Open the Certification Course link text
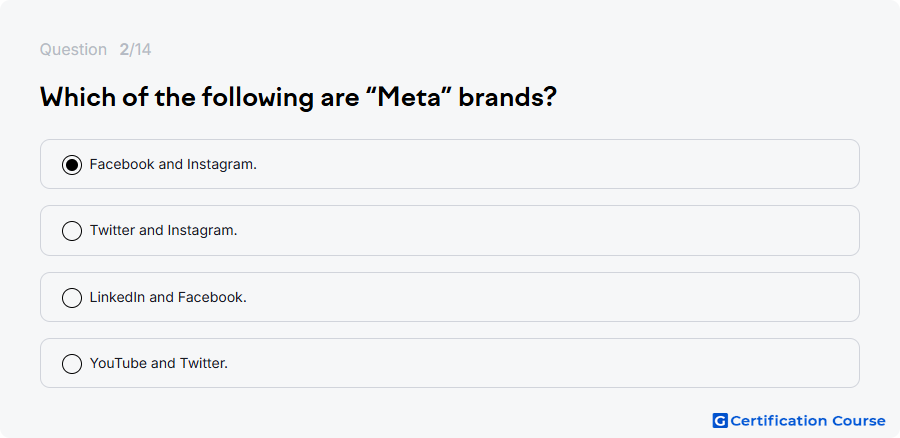The width and height of the screenshot is (900, 438). 808,421
